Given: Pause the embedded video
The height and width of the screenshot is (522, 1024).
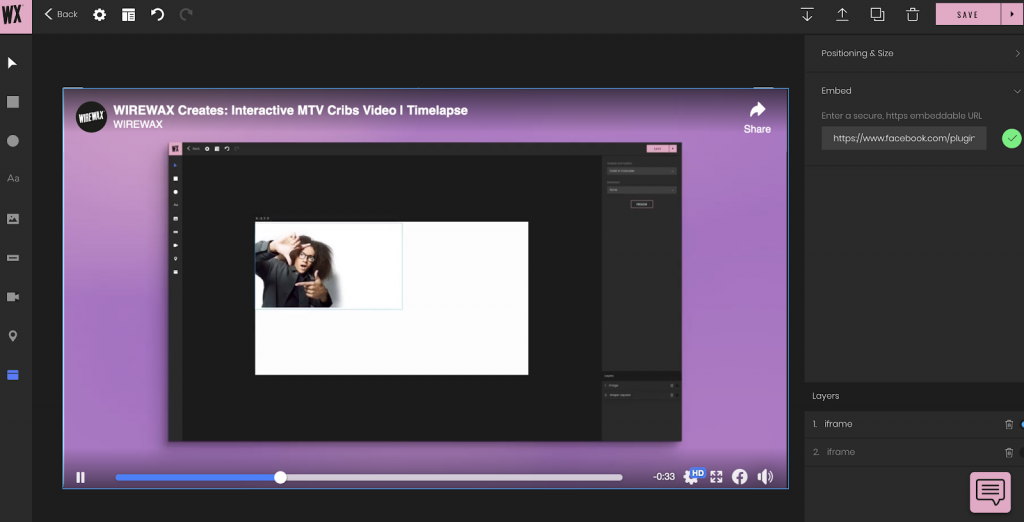Looking at the screenshot, I should point(80,477).
